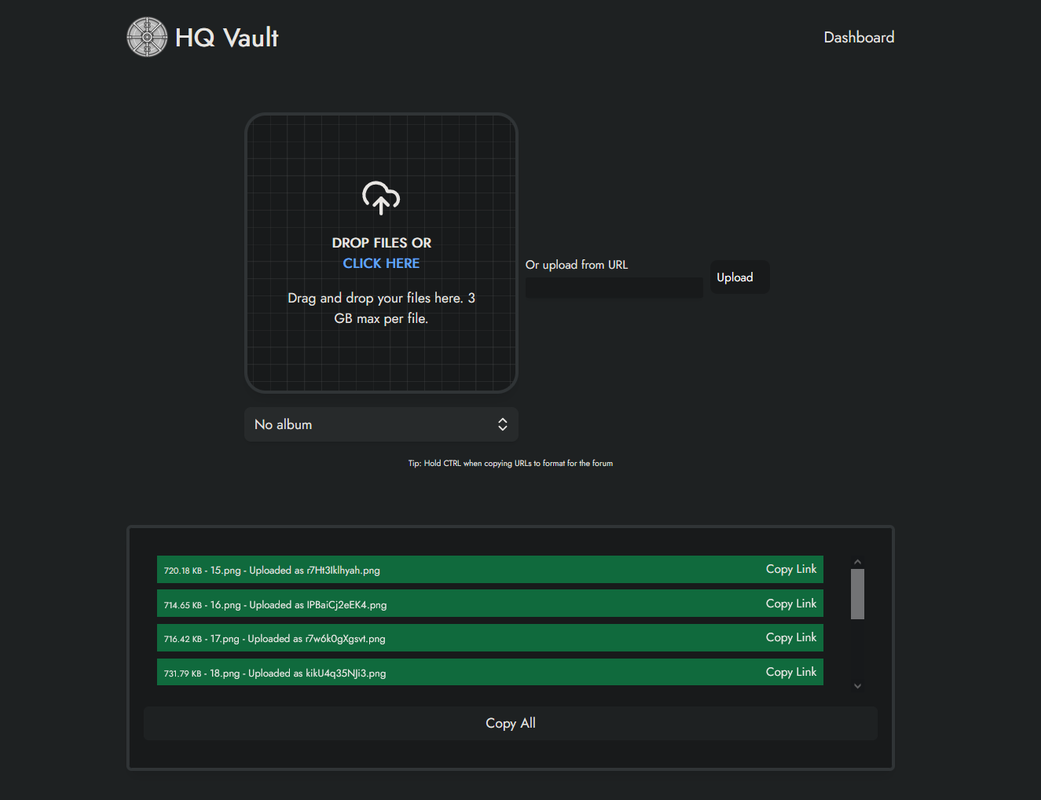
Task: Copy Link for 18.png
Action: pos(791,672)
